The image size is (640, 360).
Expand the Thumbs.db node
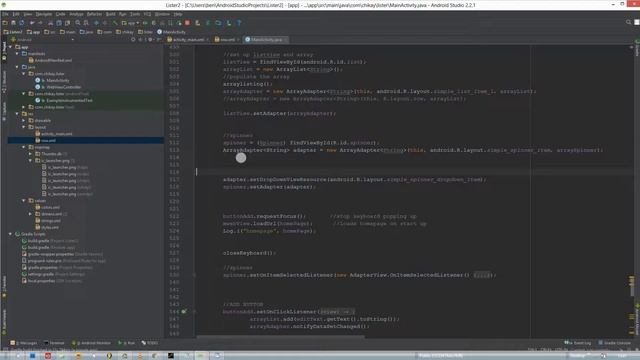coord(31,154)
